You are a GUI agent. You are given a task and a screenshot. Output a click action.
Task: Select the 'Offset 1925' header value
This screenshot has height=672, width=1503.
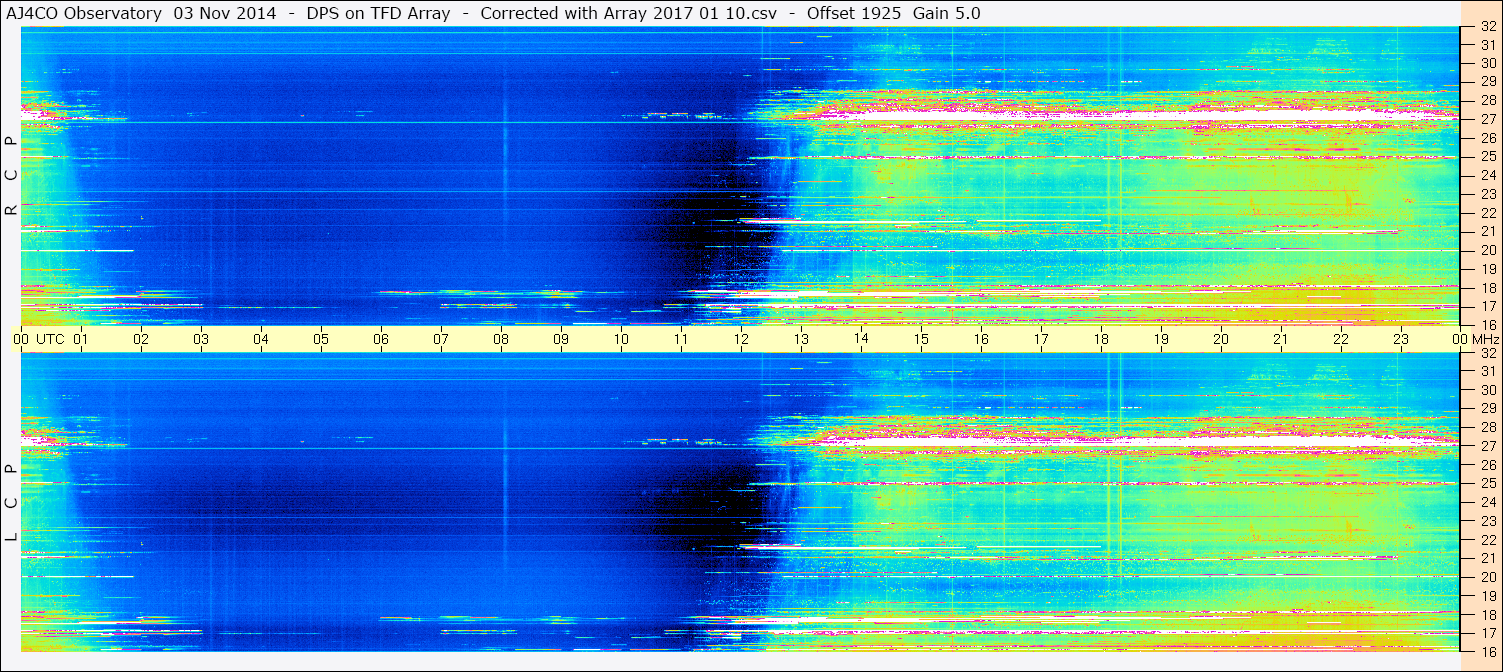(x=852, y=13)
